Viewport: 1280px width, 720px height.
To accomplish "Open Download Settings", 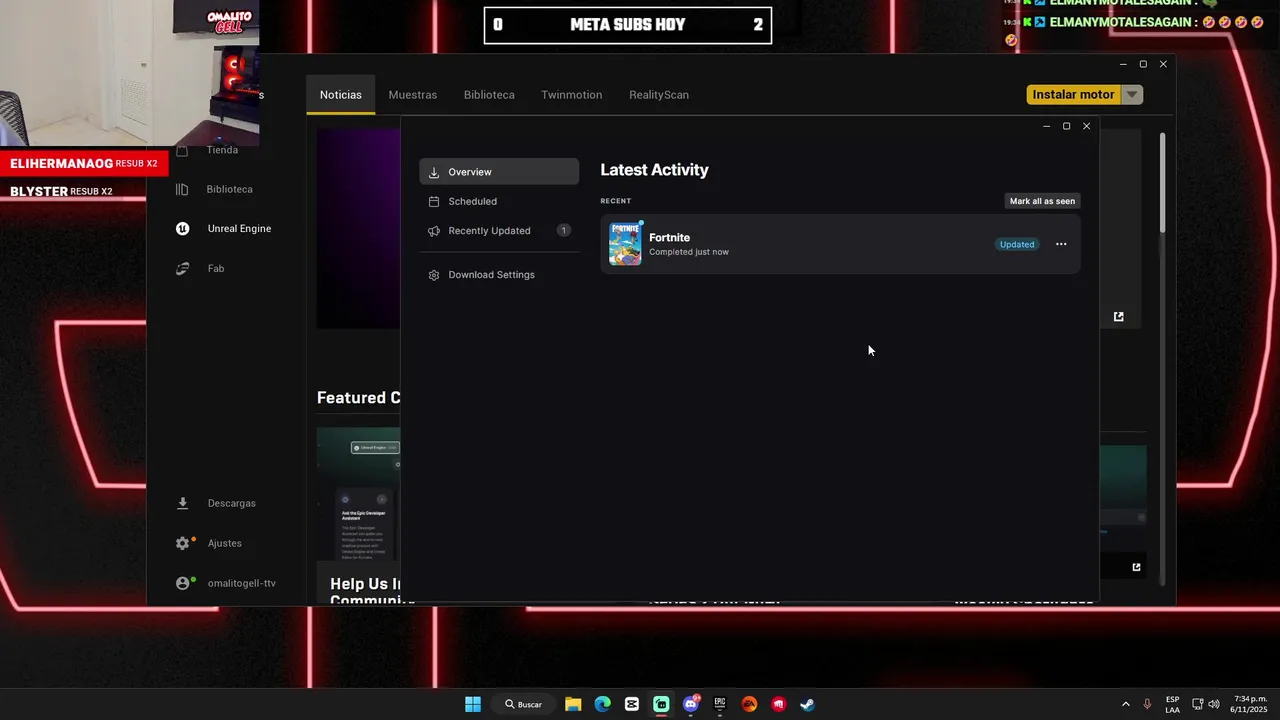I will click(x=499, y=275).
